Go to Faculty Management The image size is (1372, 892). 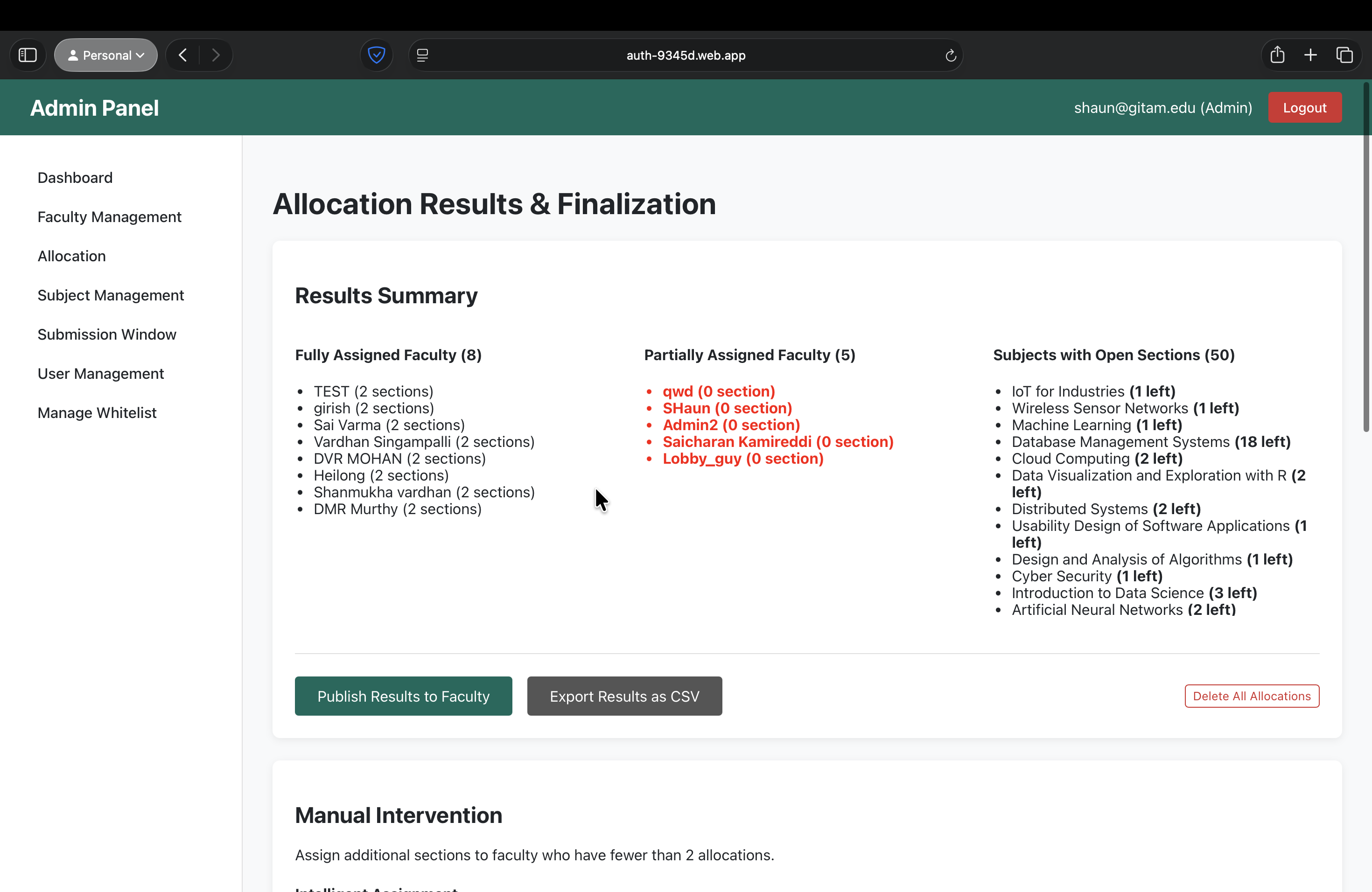pyautogui.click(x=110, y=216)
